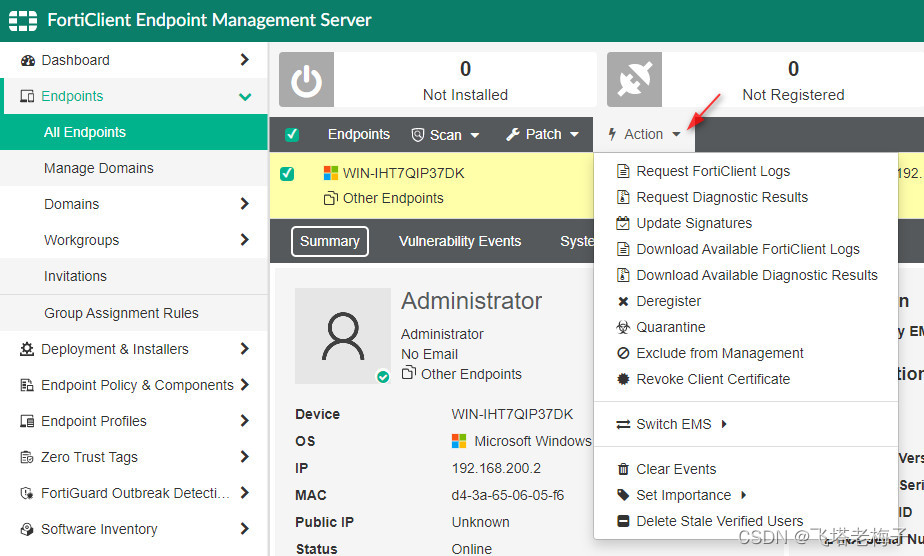Image resolution: width=924 pixels, height=556 pixels.
Task: Click the Fortinet logo icon in header
Action: [x=23, y=21]
